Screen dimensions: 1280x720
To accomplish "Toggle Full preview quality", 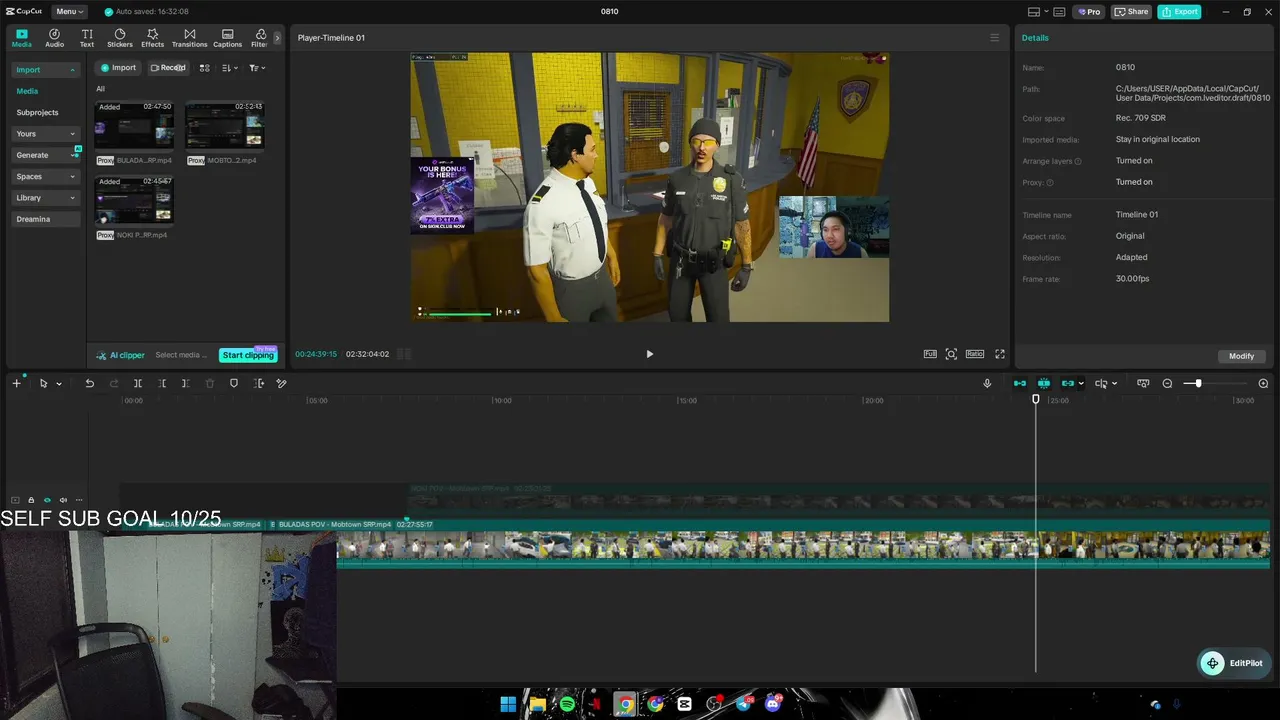I will [930, 354].
